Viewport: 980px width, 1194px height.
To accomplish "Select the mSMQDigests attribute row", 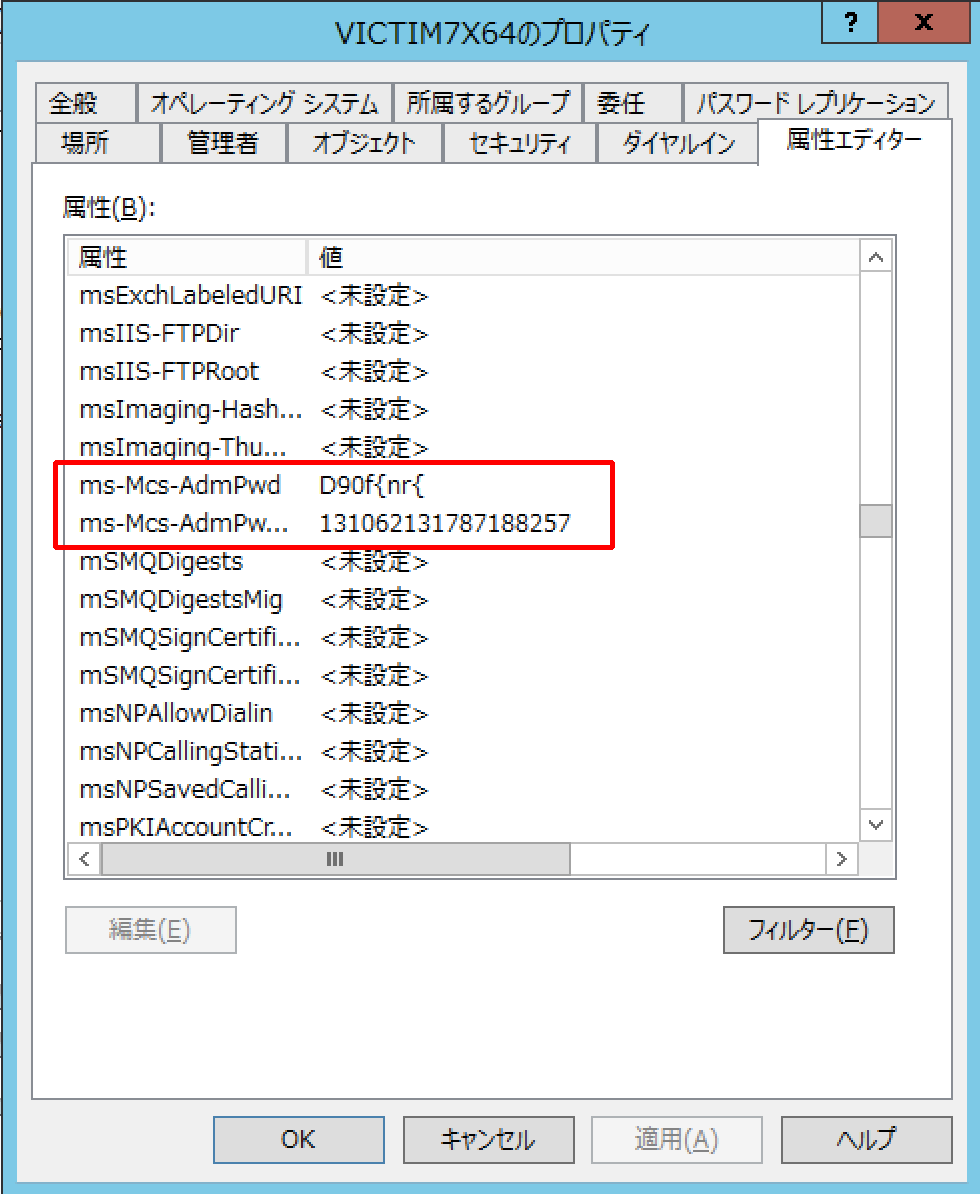I will 300,561.
